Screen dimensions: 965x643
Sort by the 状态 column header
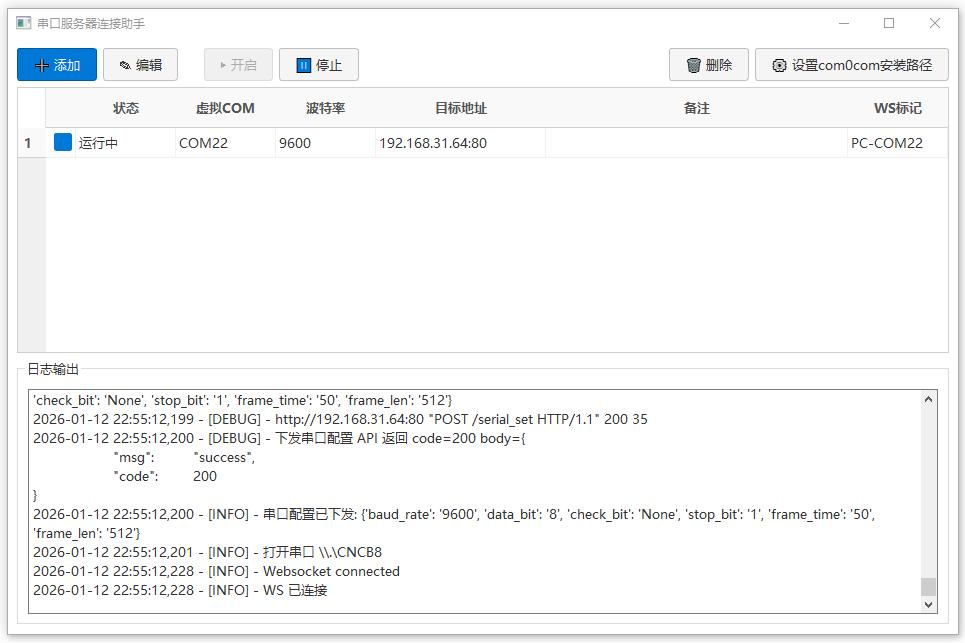[x=126, y=108]
